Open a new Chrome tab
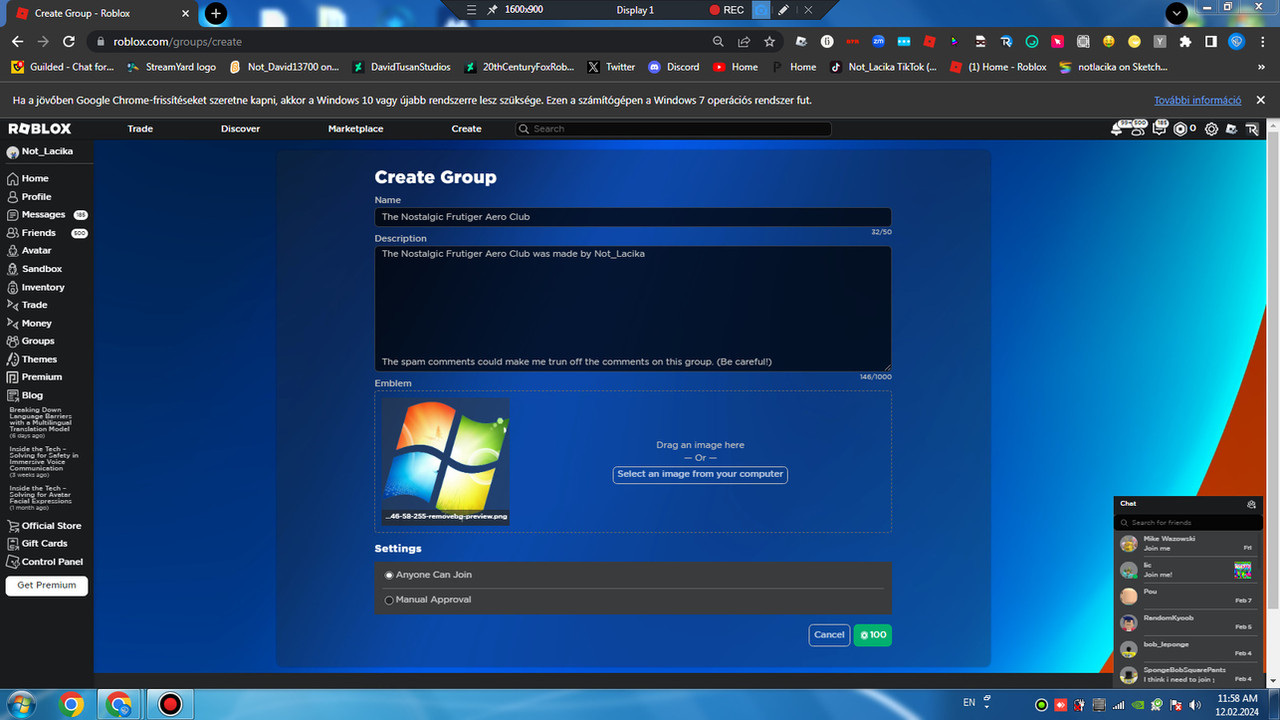Viewport: 1280px width, 720px height. coord(216,13)
